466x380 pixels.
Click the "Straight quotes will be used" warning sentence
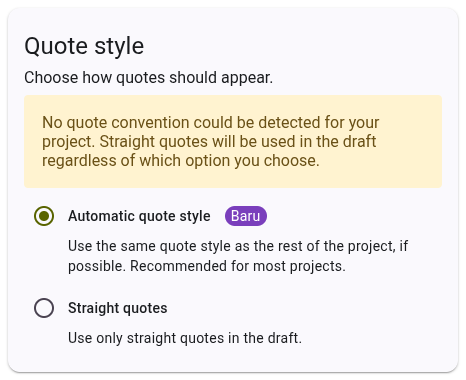(238, 141)
